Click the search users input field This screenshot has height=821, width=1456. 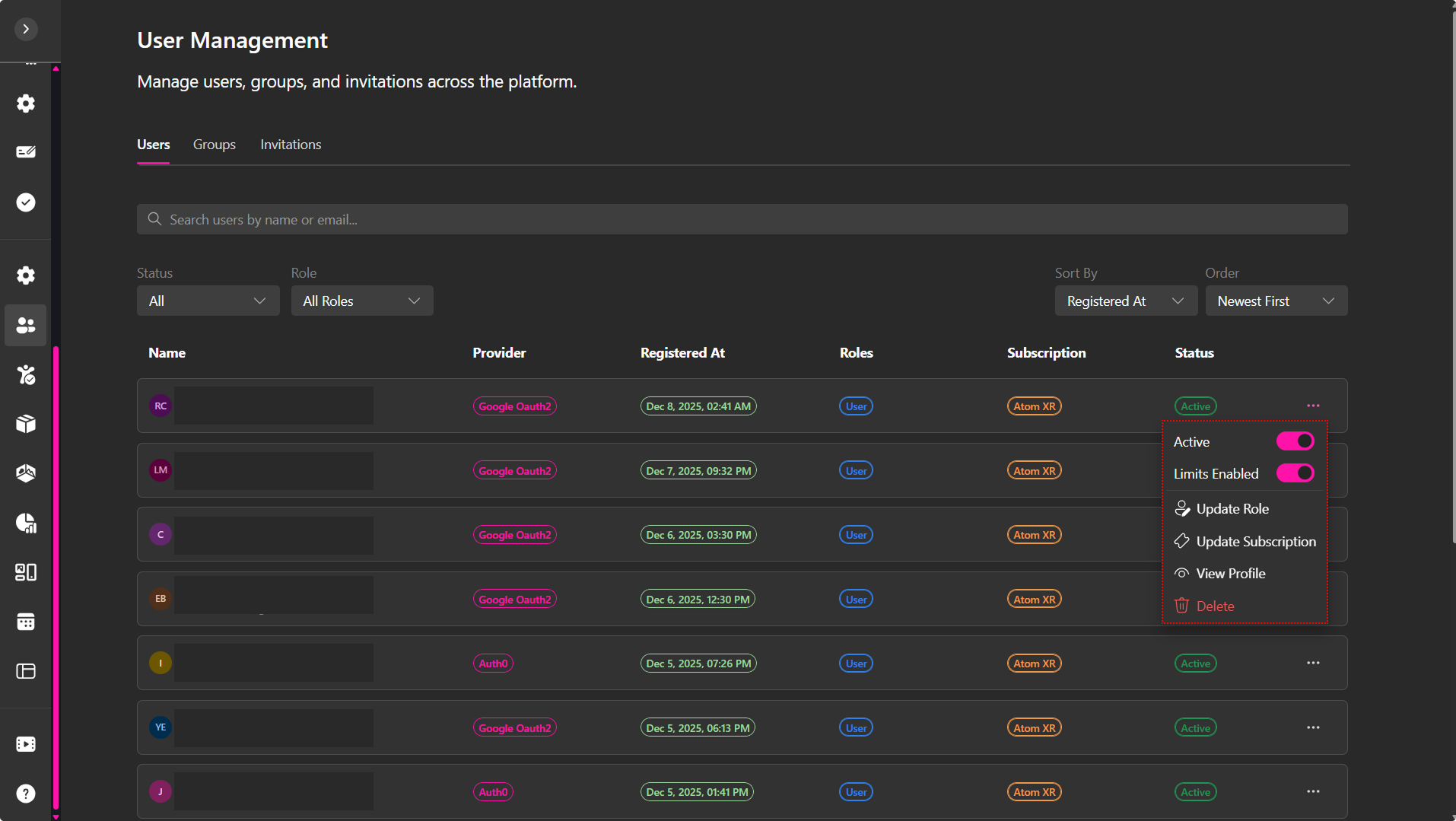[x=742, y=220]
